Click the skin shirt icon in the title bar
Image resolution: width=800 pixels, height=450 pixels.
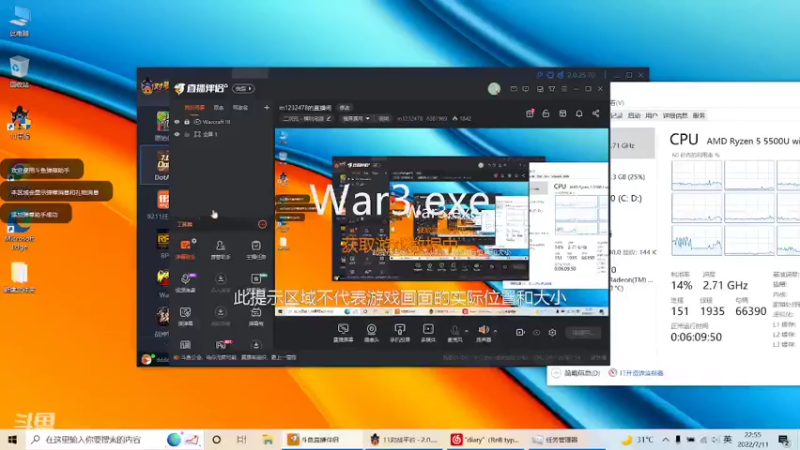pyautogui.click(x=552, y=89)
